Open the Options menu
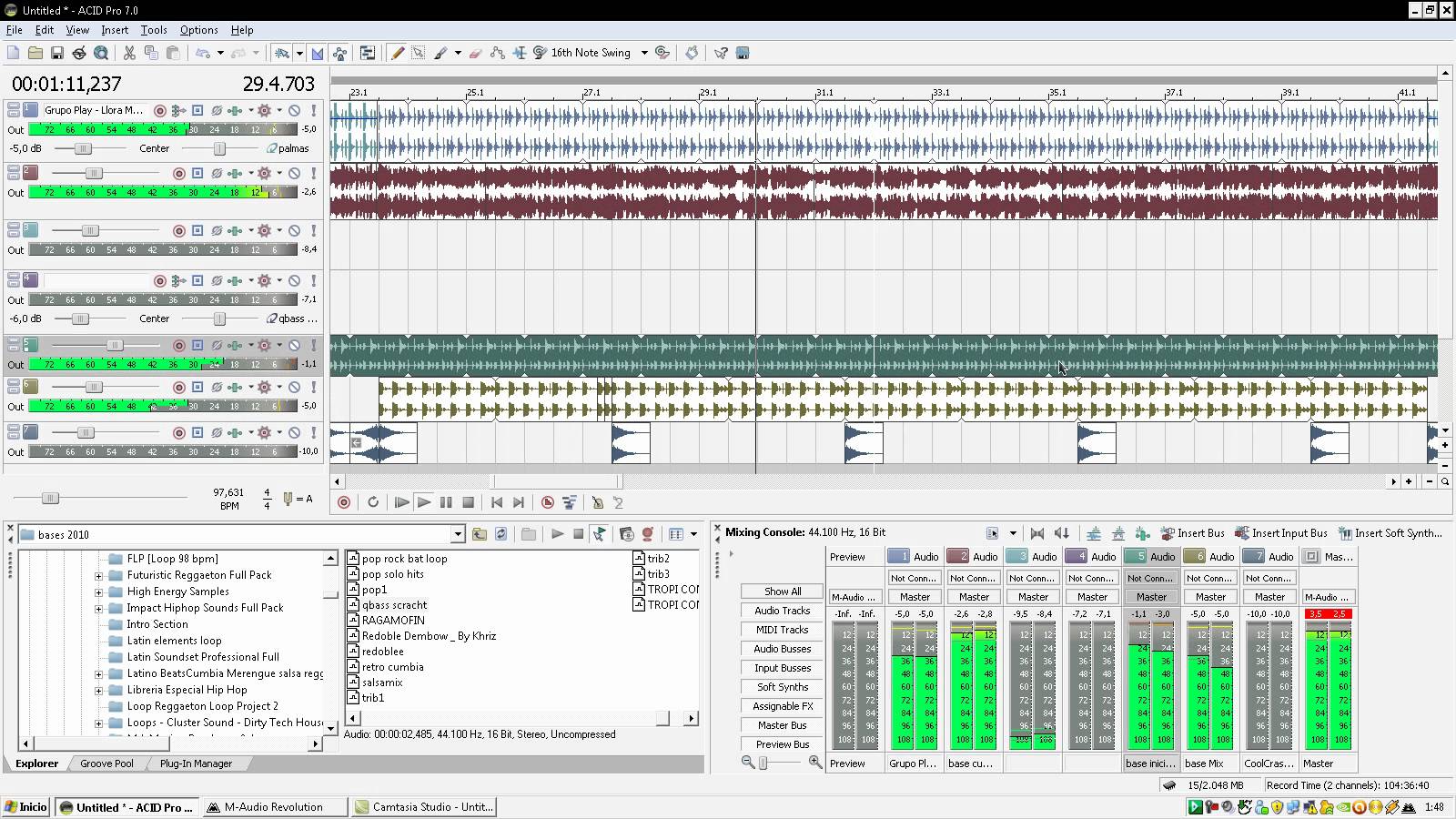 (198, 30)
